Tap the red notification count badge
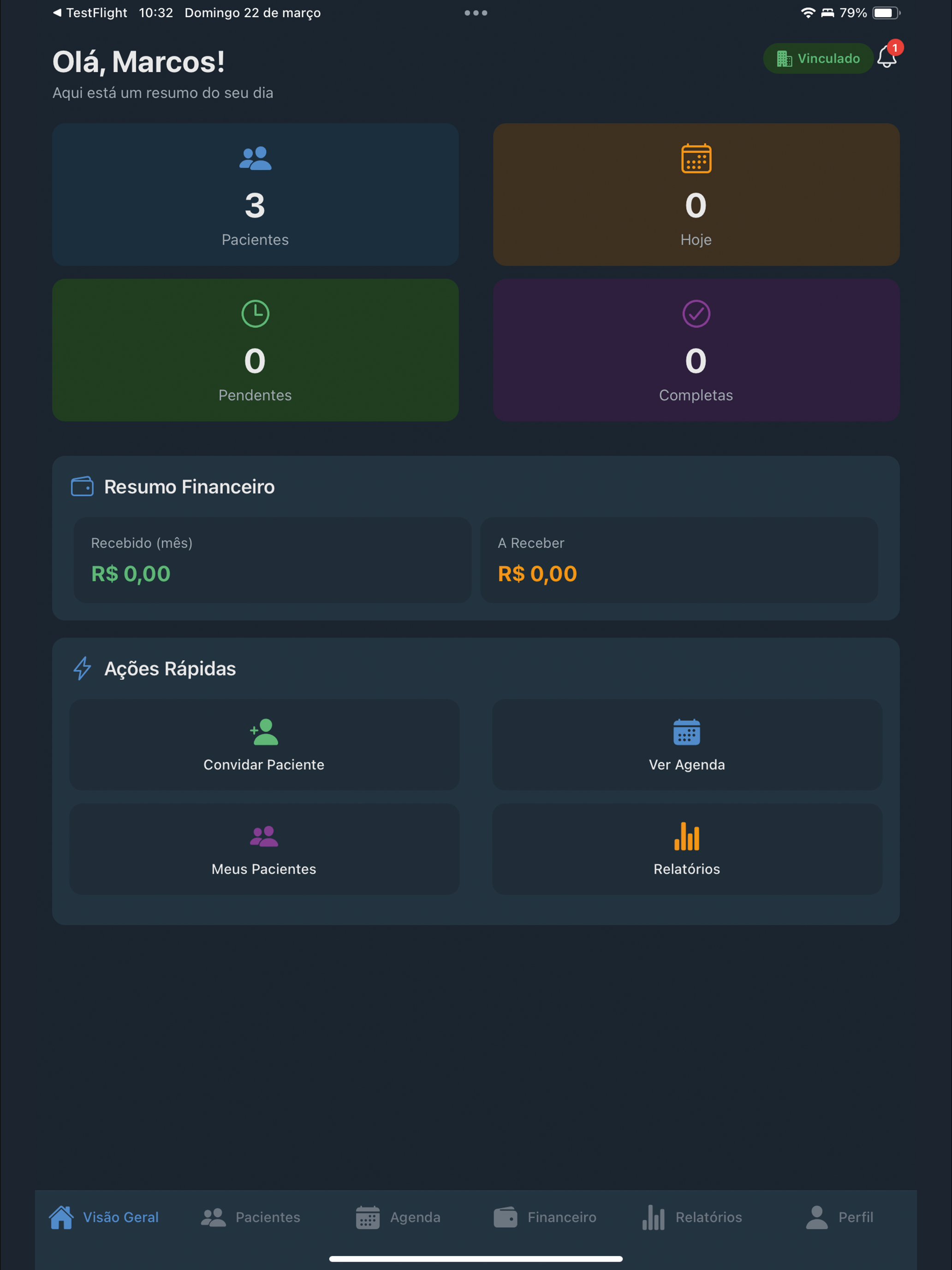This screenshot has width=952, height=1270. pyautogui.click(x=895, y=48)
